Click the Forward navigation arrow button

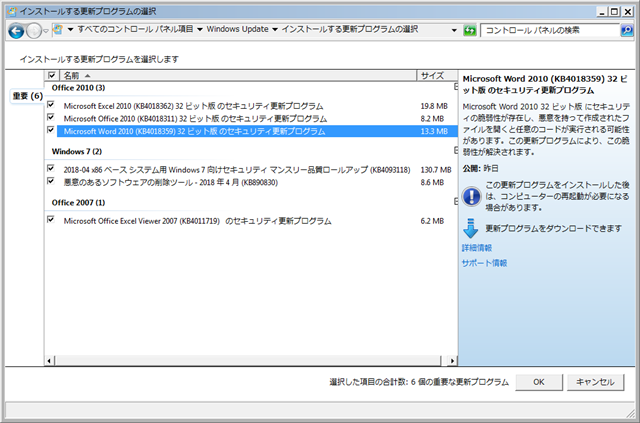[34, 31]
